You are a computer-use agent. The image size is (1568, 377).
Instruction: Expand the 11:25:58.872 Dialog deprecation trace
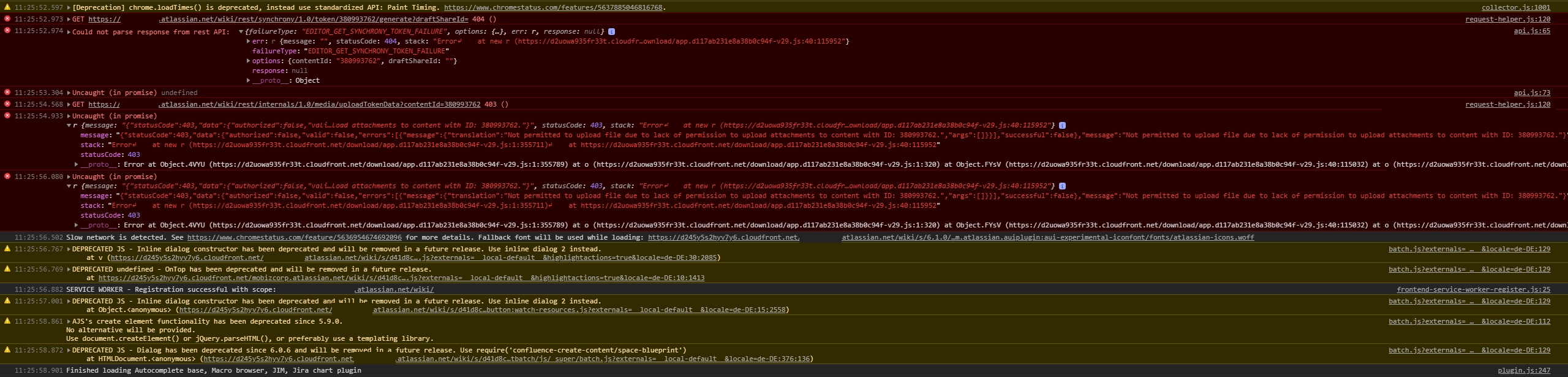[69, 351]
